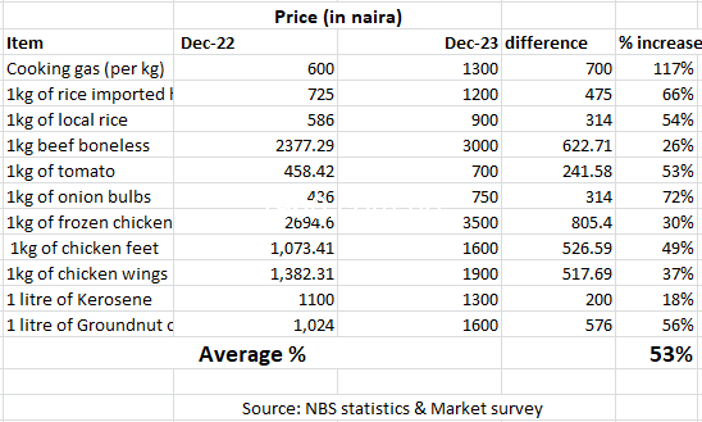Image resolution: width=702 pixels, height=422 pixels.
Task: Click the '1kg of local rice' cell
Action: [x=69, y=120]
